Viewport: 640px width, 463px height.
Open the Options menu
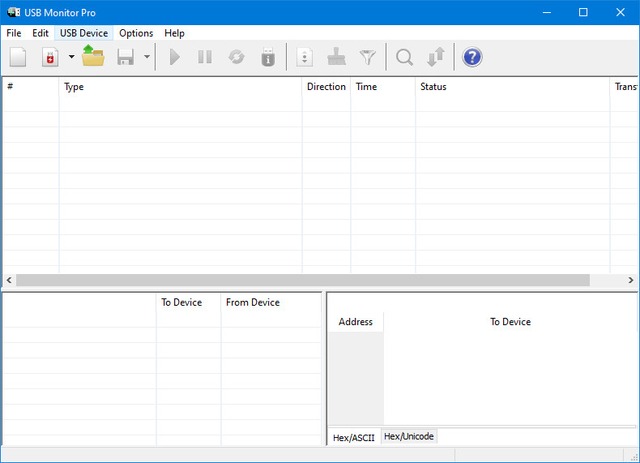click(136, 33)
